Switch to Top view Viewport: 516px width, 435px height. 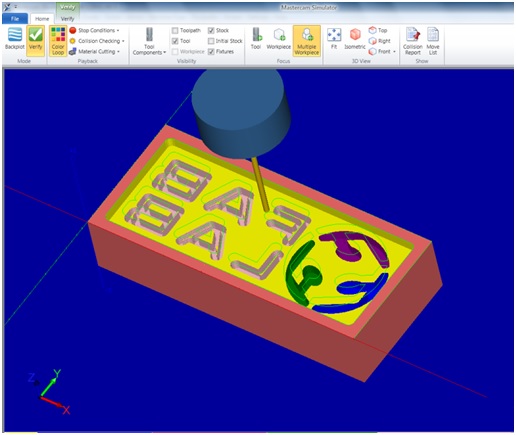pos(378,30)
